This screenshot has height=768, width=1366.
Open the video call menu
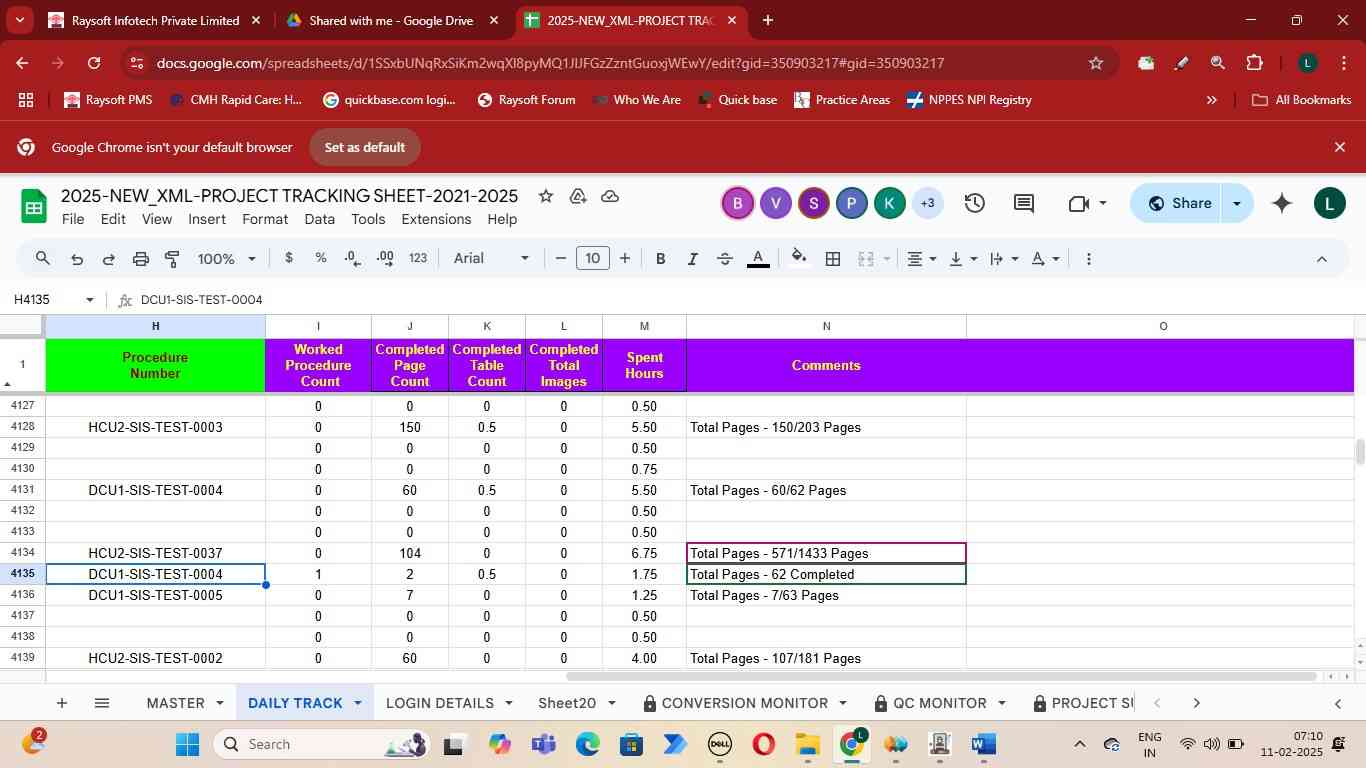click(x=1087, y=203)
